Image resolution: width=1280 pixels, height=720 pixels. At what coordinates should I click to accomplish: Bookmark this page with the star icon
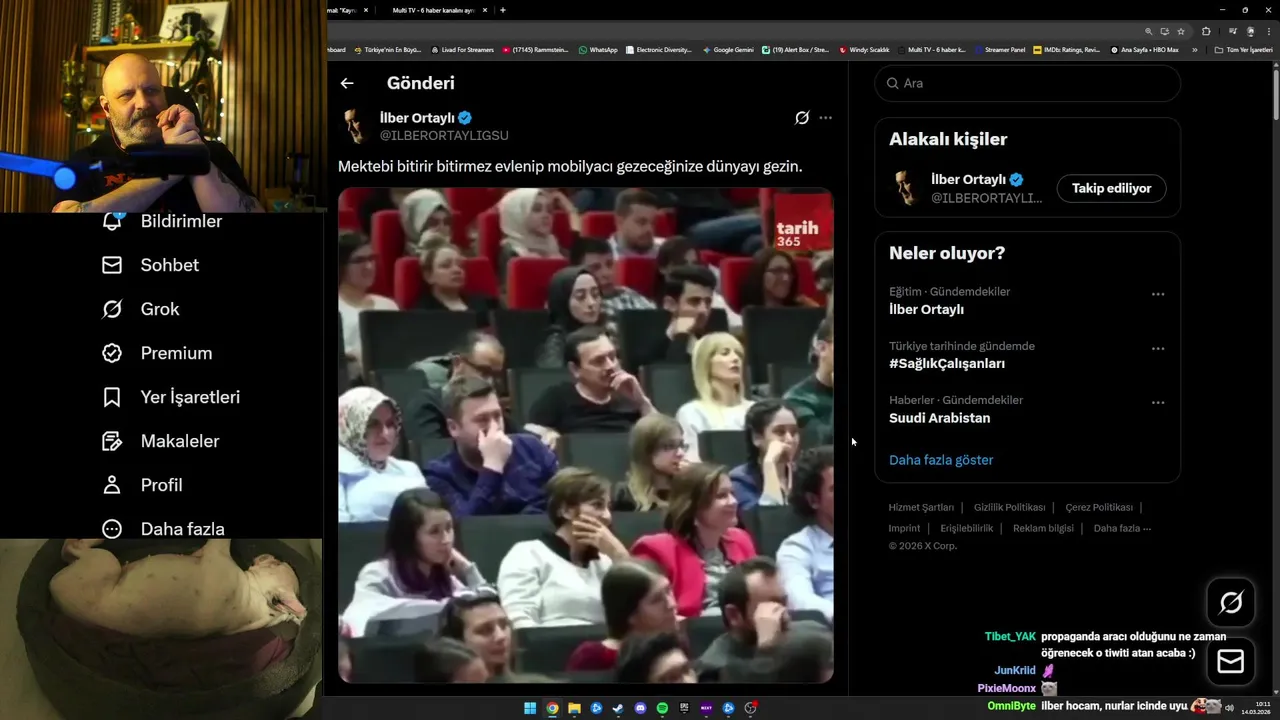click(x=1181, y=31)
